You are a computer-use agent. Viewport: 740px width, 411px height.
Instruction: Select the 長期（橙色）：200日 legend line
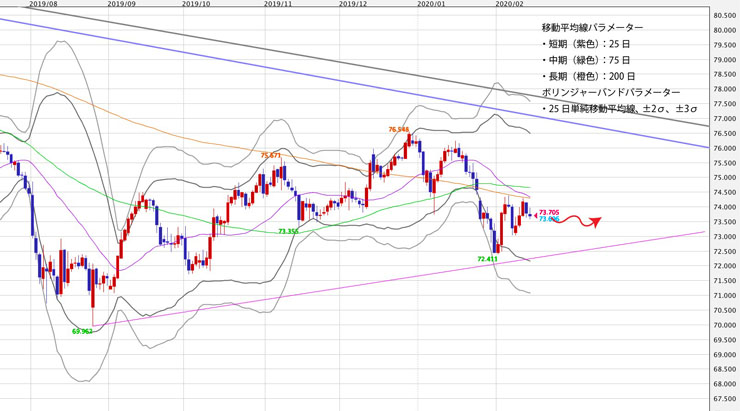click(x=588, y=76)
